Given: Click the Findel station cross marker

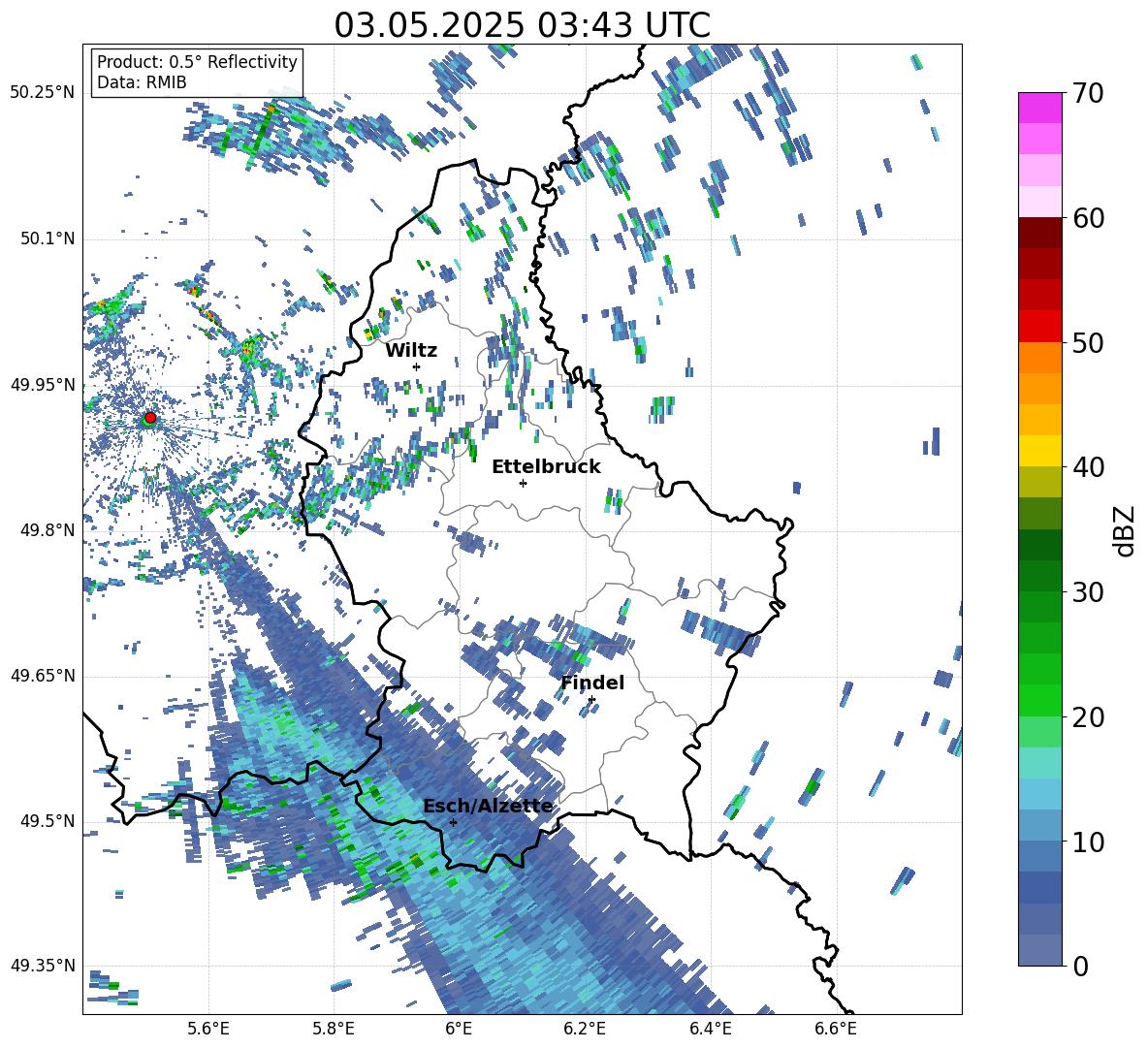Looking at the screenshot, I should point(591,700).
